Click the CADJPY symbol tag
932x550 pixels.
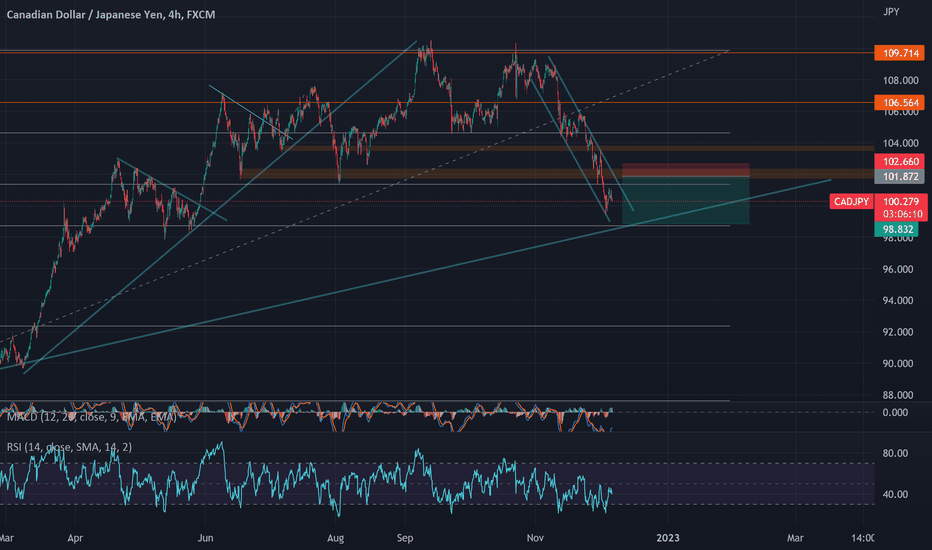click(x=851, y=202)
